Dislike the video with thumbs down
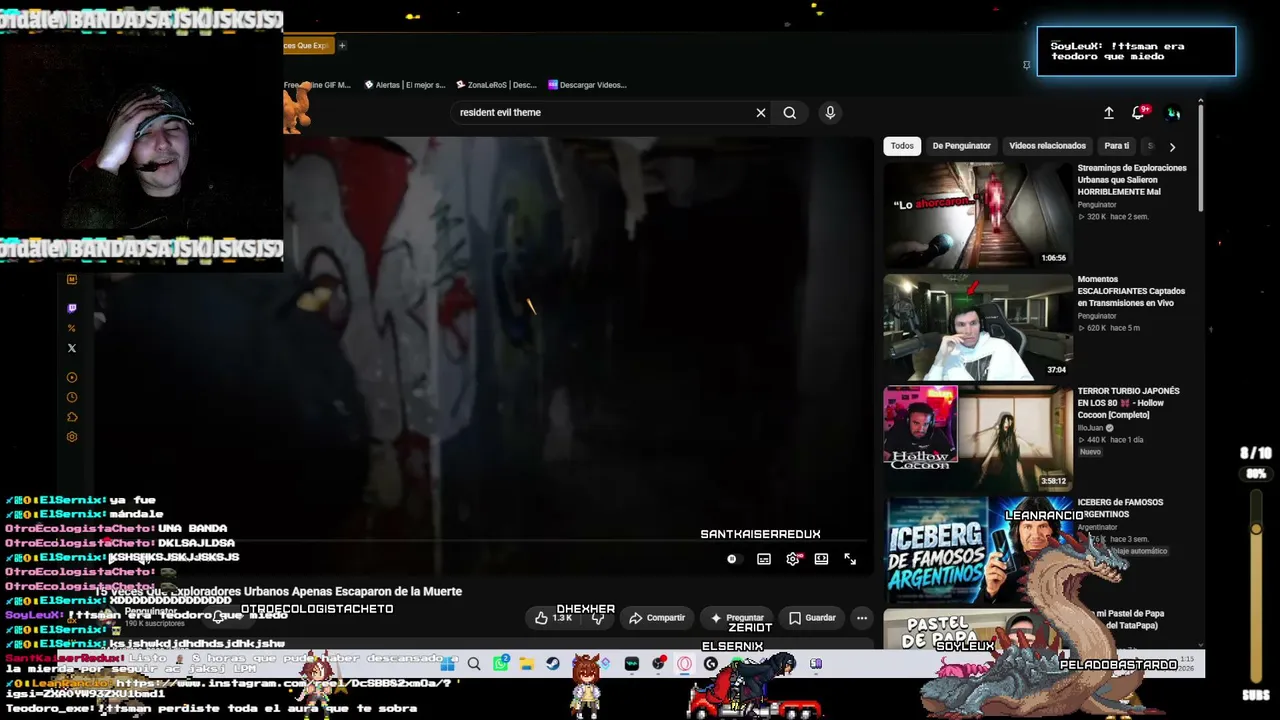1280x720 pixels. point(598,618)
